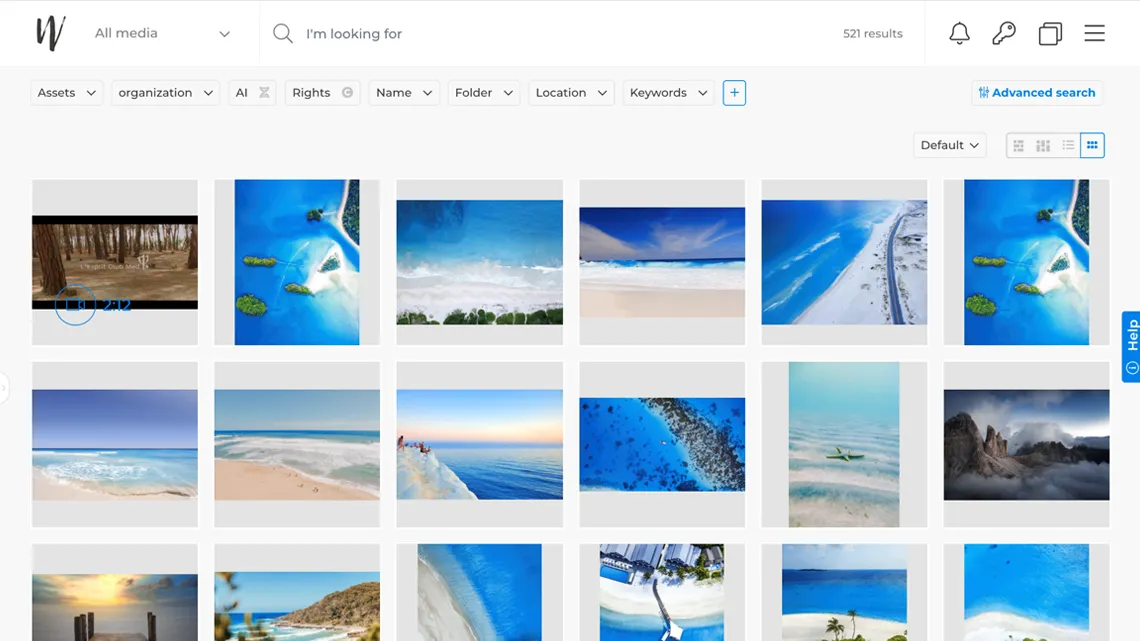Open the AI filter
The height and width of the screenshot is (641, 1140).
(x=252, y=93)
